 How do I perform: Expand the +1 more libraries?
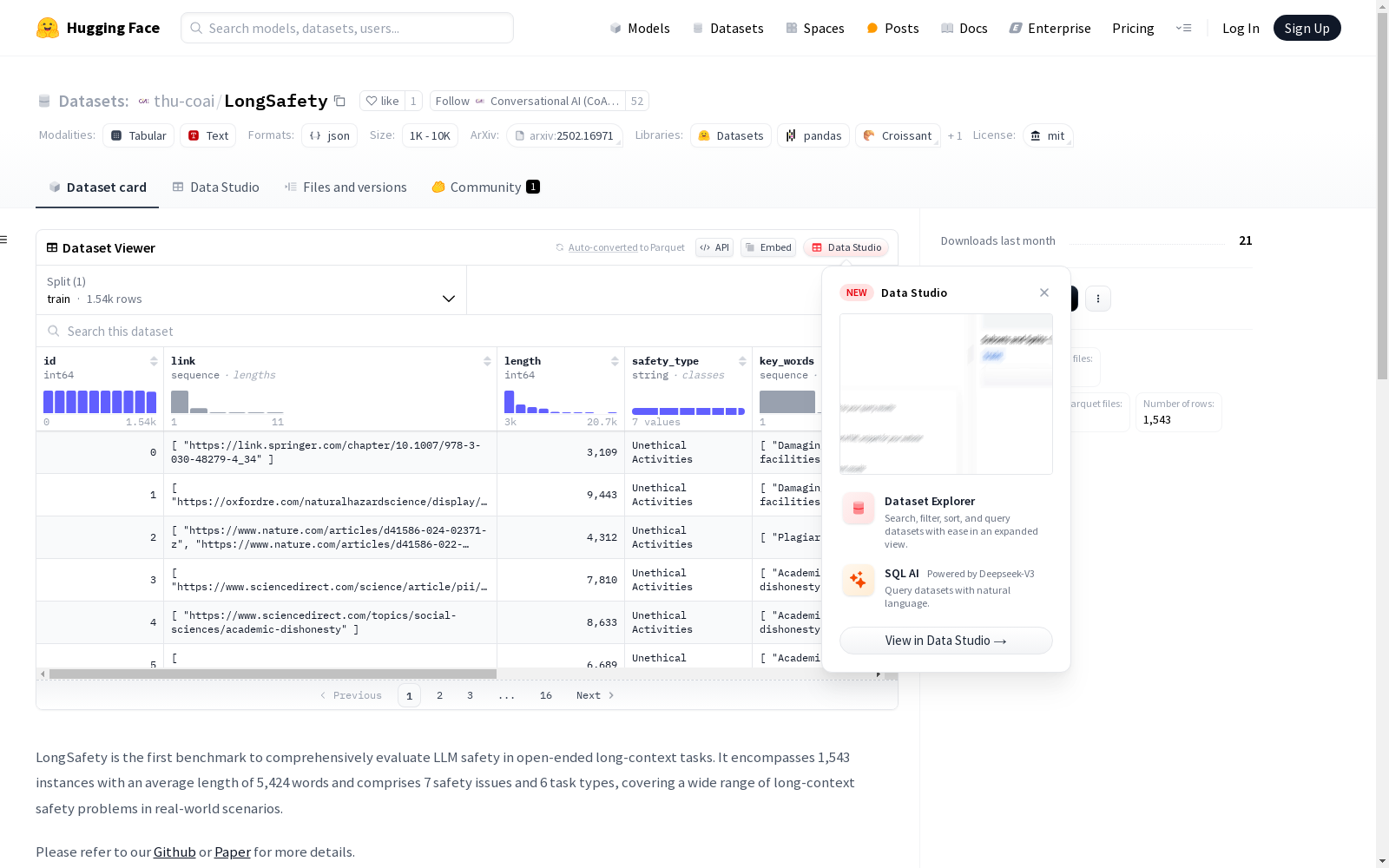(955, 135)
